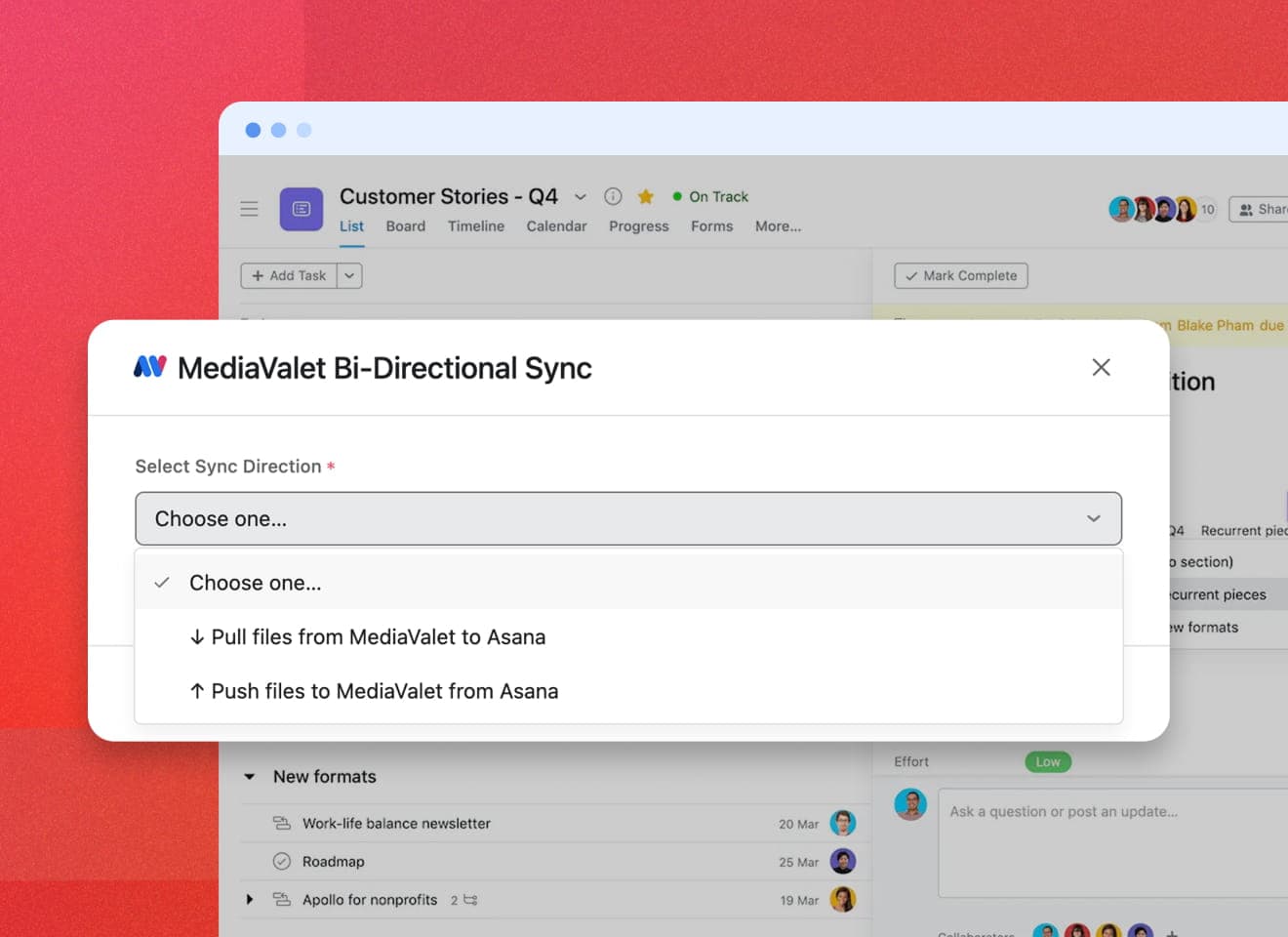Open the More... tab menu
1288x937 pixels.
(778, 226)
